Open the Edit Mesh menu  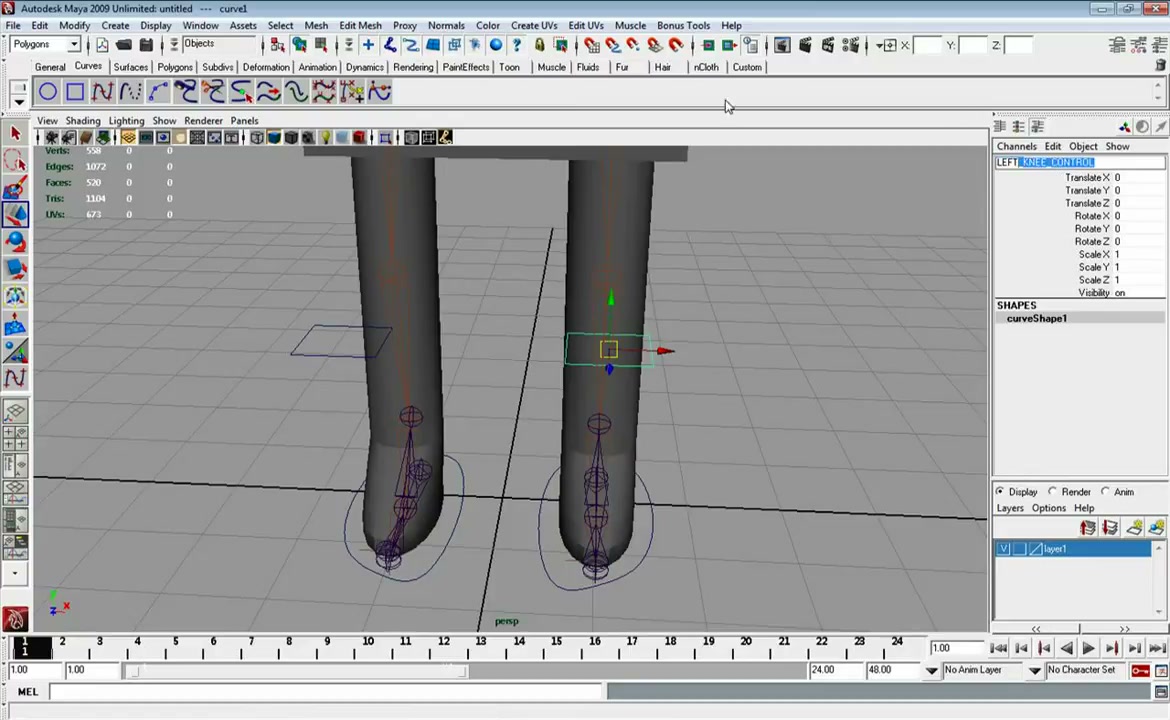[x=360, y=25]
